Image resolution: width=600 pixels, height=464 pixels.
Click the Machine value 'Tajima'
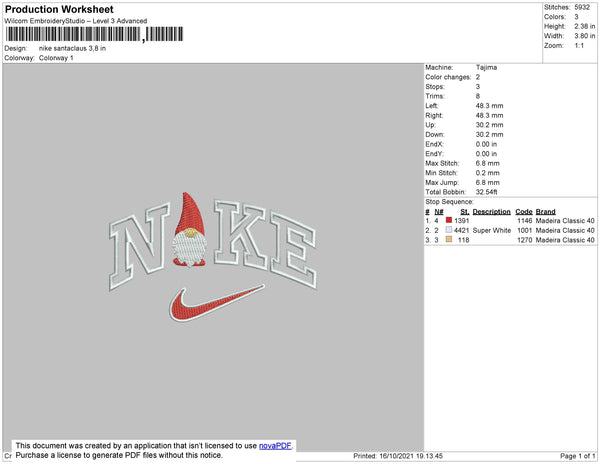486,67
